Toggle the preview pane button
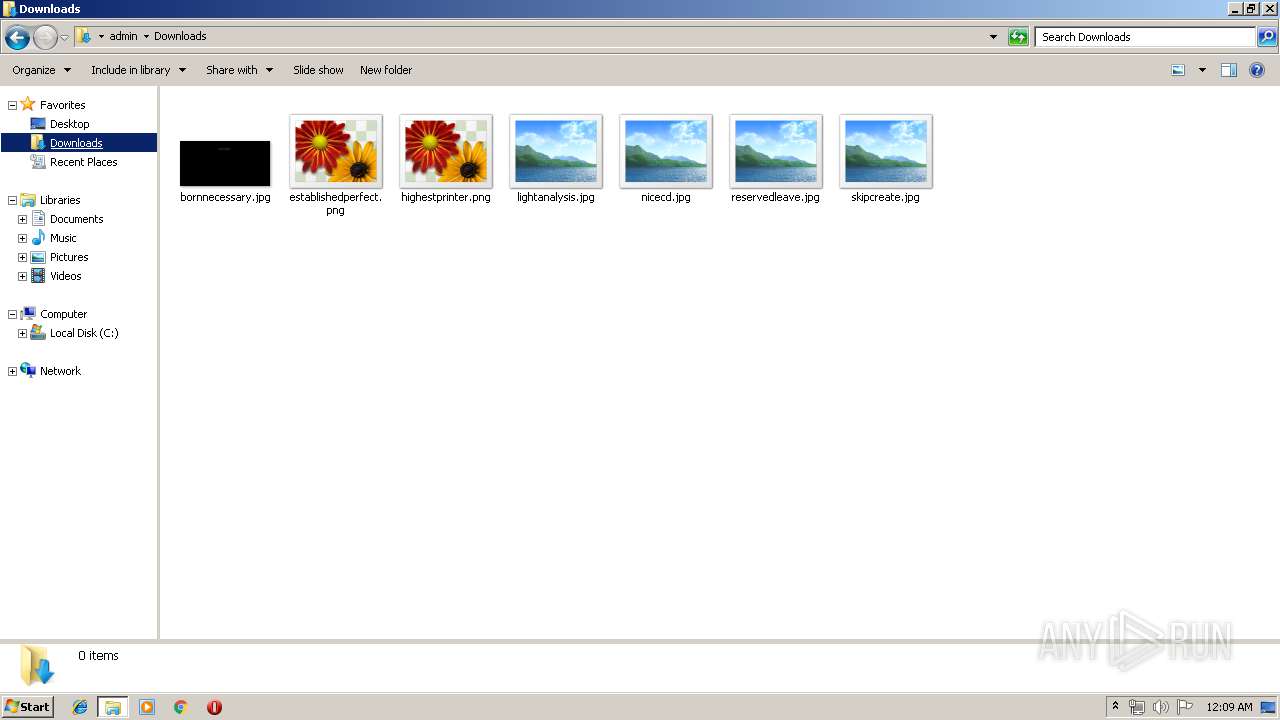This screenshot has width=1280, height=720. click(1229, 70)
